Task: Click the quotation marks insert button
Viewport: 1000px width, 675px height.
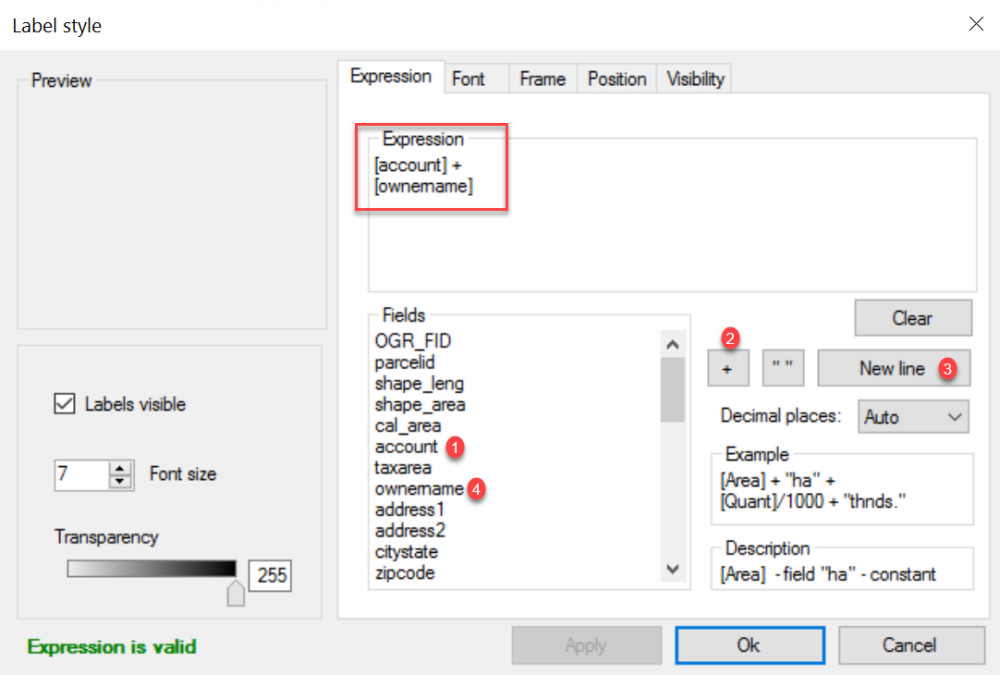Action: (783, 368)
